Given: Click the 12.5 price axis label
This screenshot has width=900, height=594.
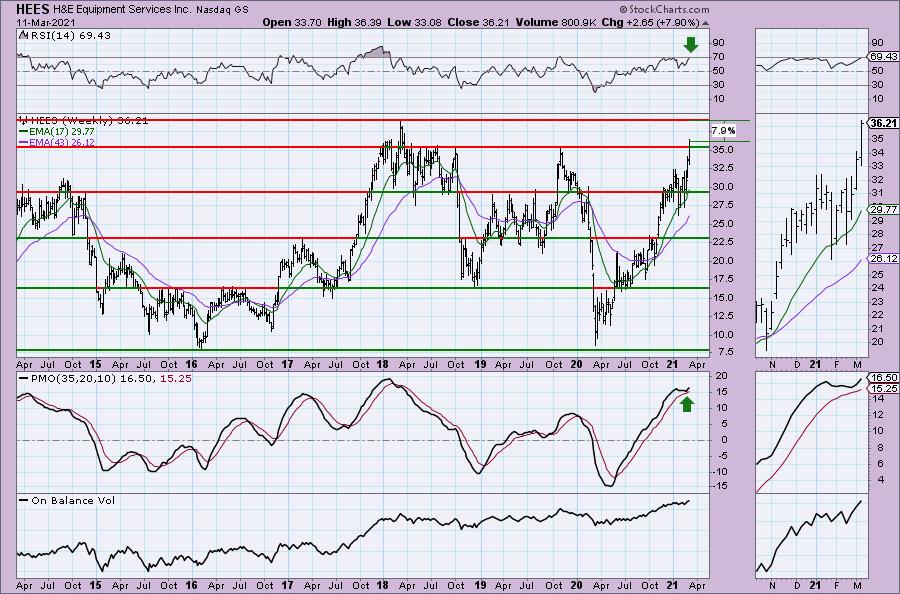Looking at the screenshot, I should 722,316.
